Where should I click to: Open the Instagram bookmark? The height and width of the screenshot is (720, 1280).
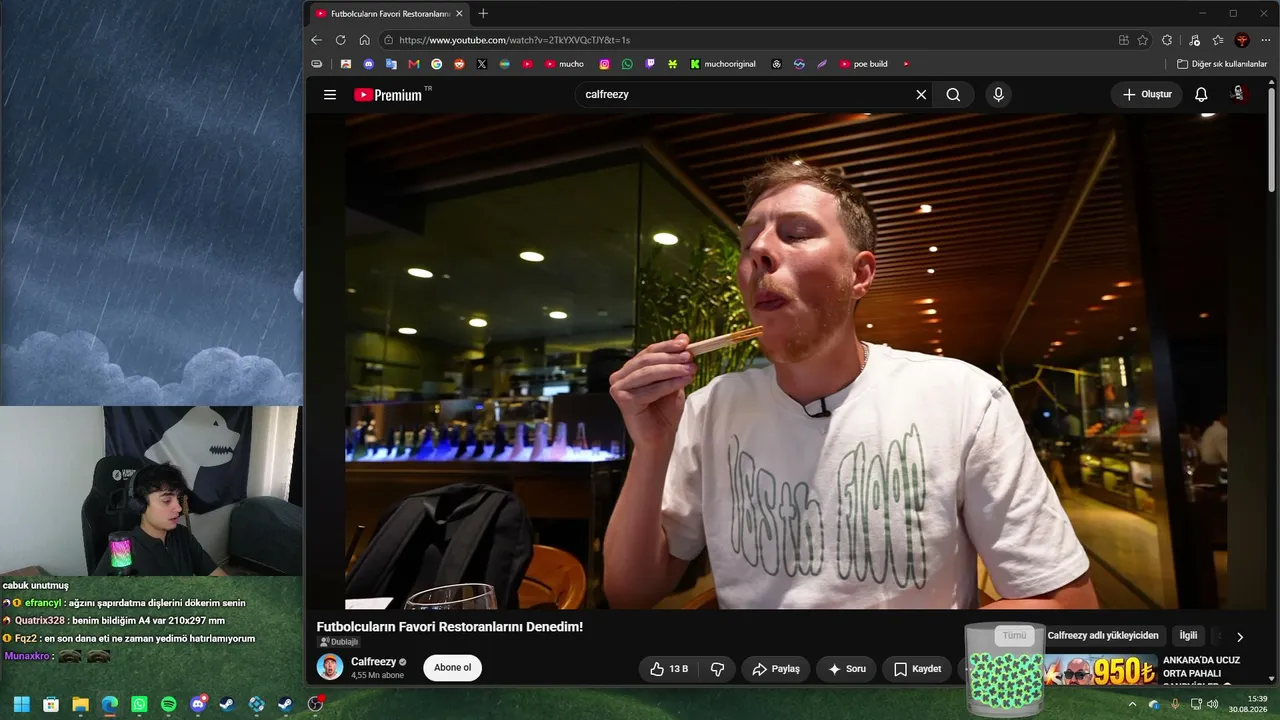pos(605,64)
